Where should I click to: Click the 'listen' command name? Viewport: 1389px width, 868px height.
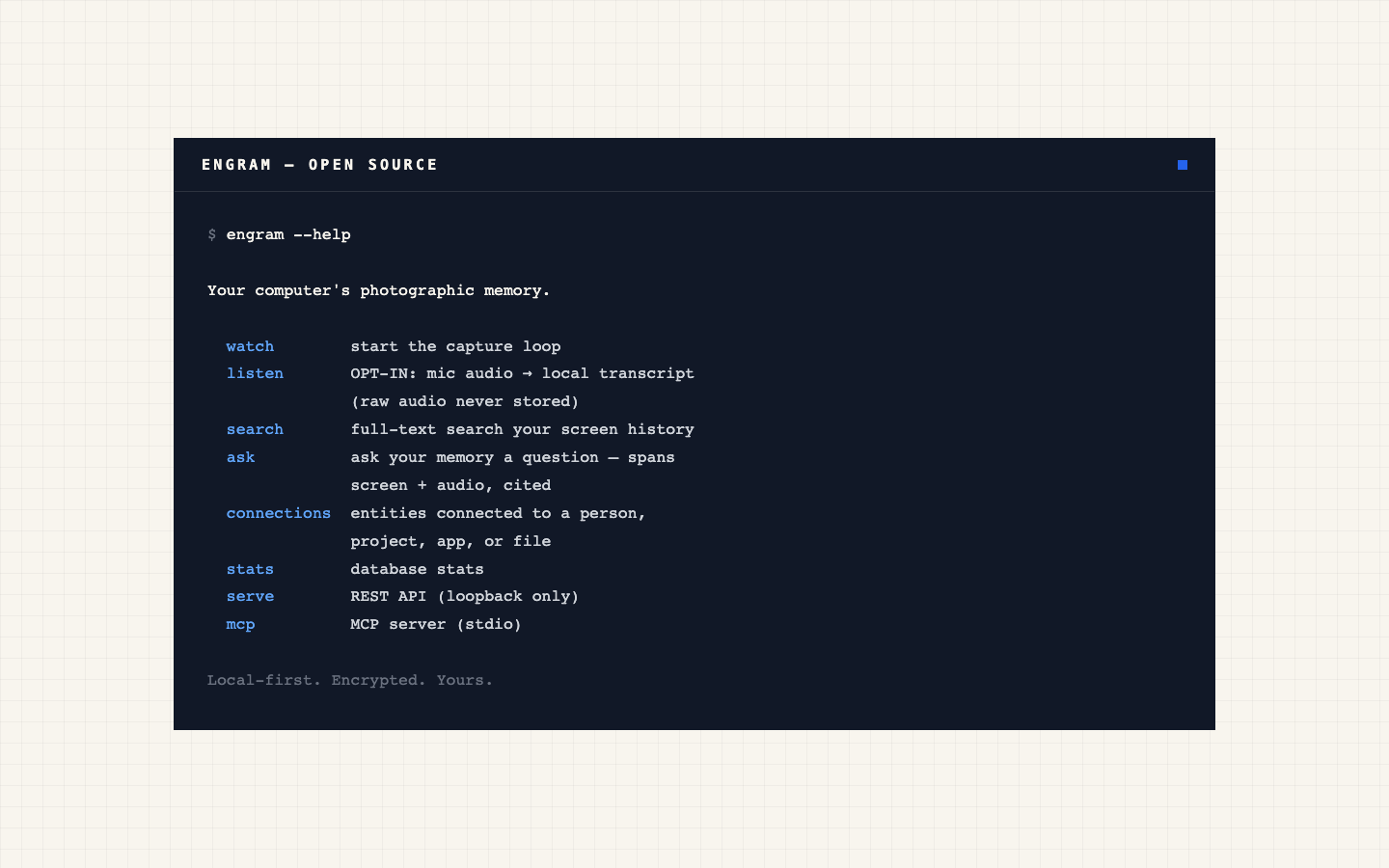point(255,373)
